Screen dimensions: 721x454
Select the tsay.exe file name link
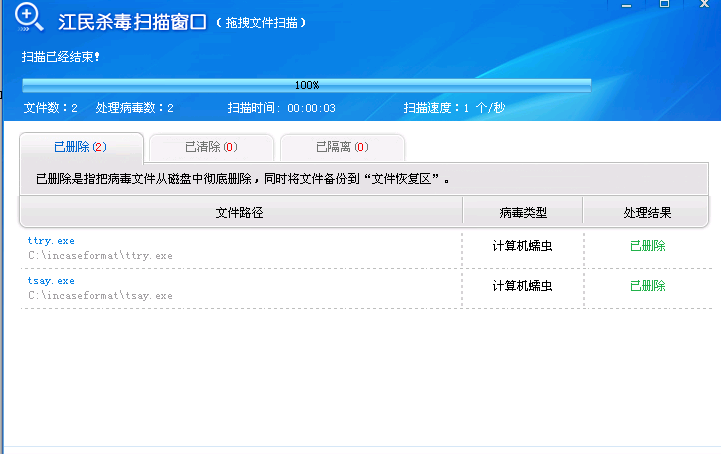(x=51, y=281)
